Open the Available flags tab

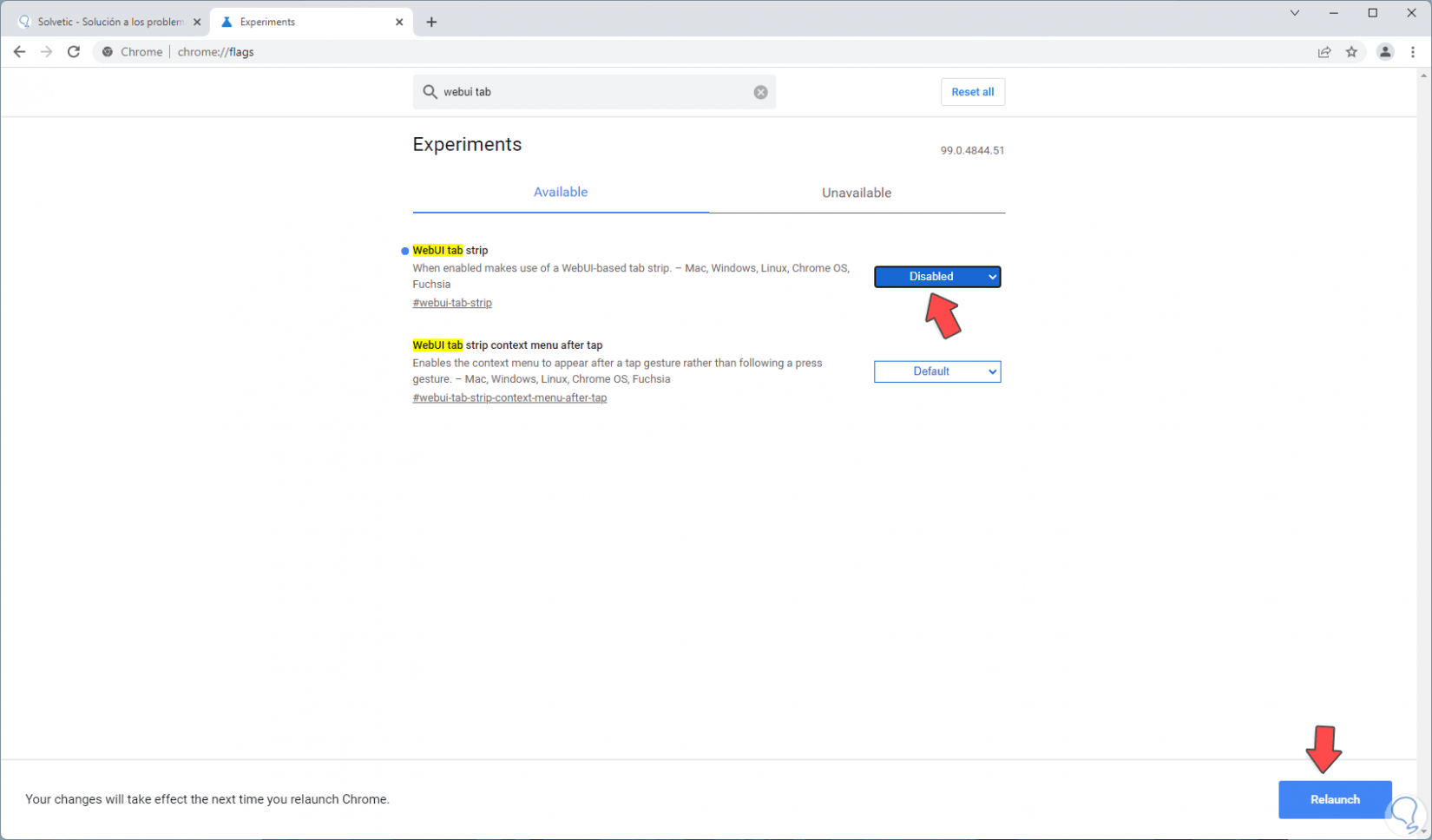(x=561, y=193)
